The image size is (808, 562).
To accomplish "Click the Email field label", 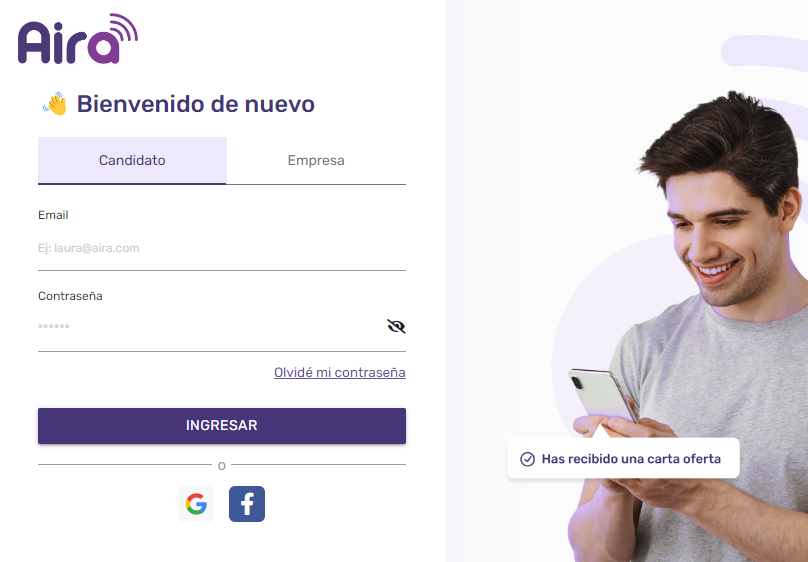I will tap(53, 215).
